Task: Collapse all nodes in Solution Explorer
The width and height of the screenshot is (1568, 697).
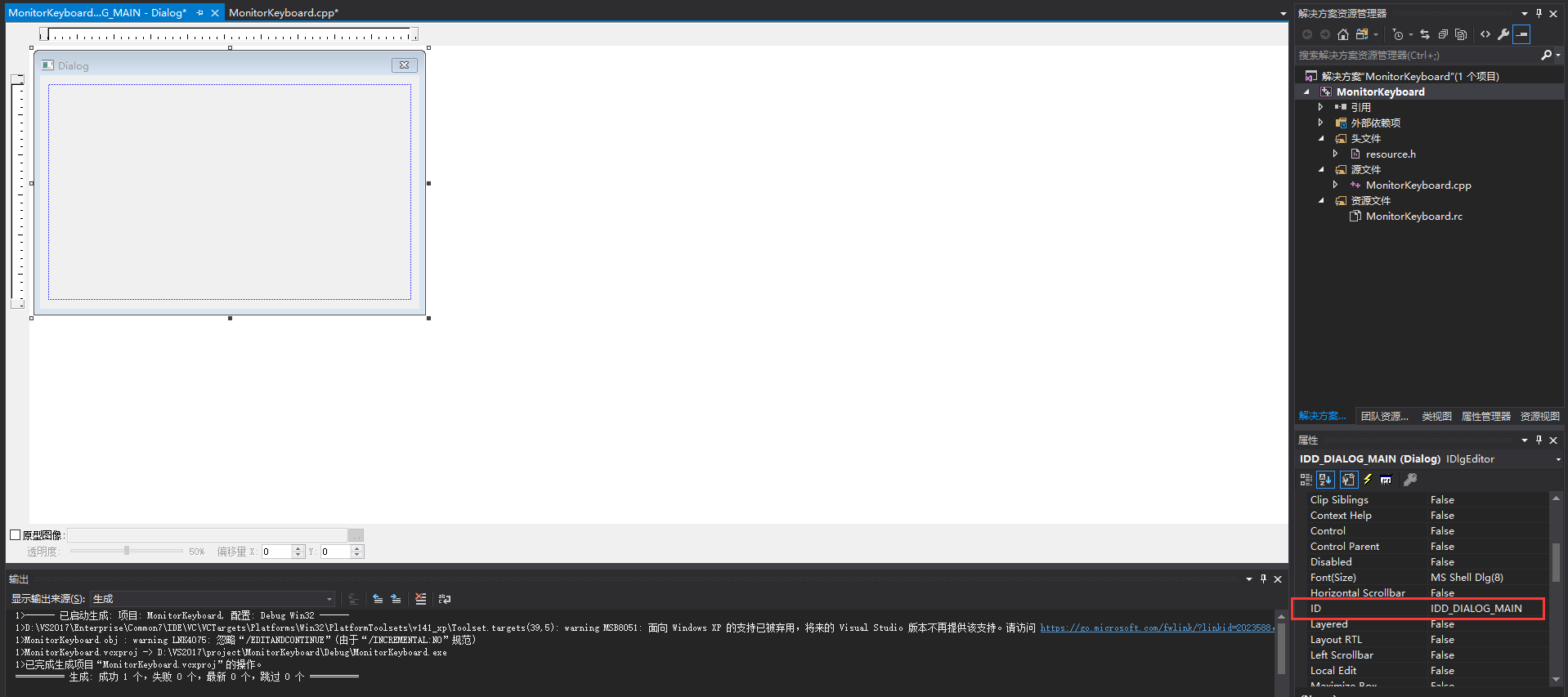Action: [1443, 34]
